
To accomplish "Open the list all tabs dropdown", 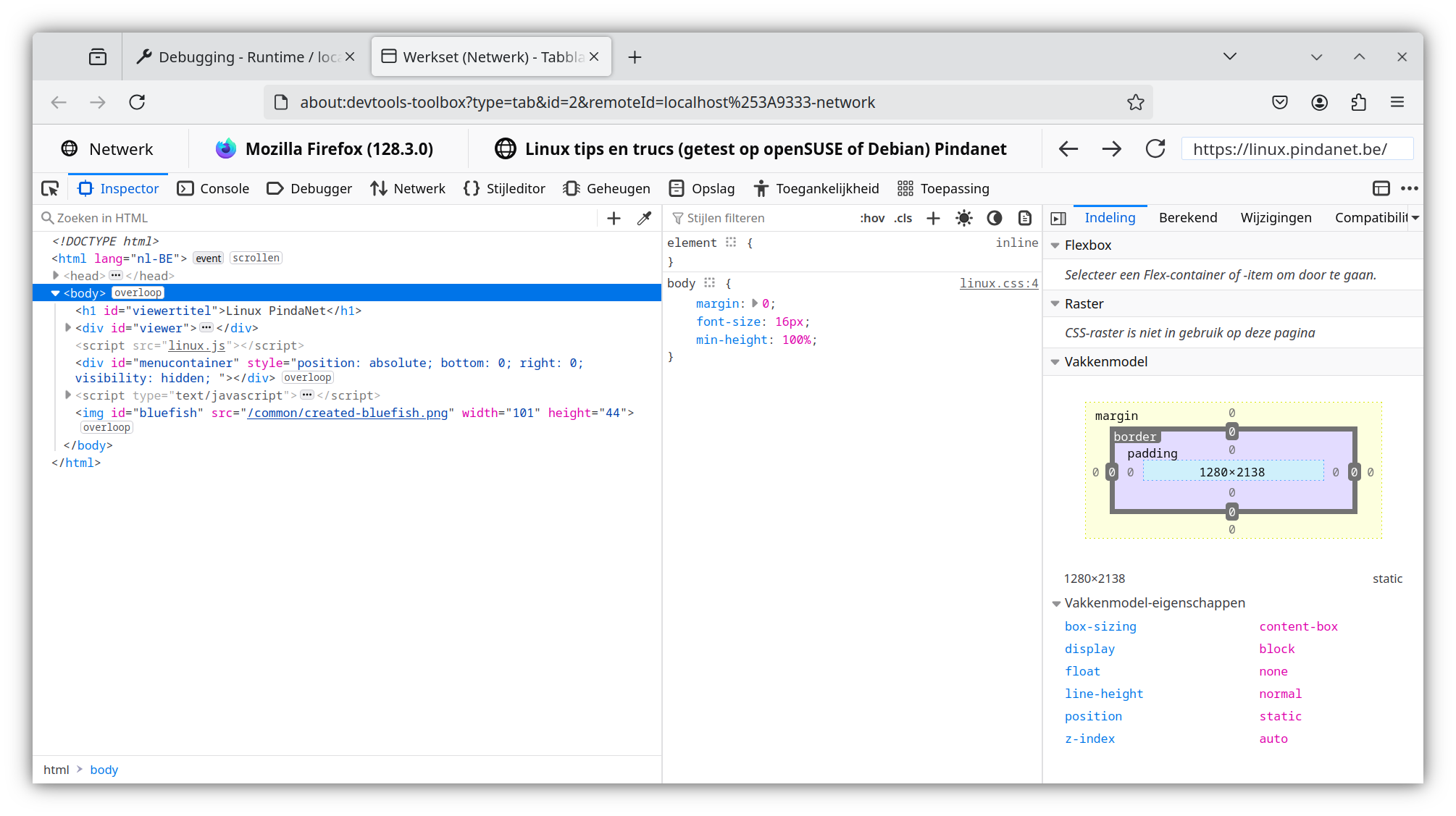I will [x=1229, y=56].
